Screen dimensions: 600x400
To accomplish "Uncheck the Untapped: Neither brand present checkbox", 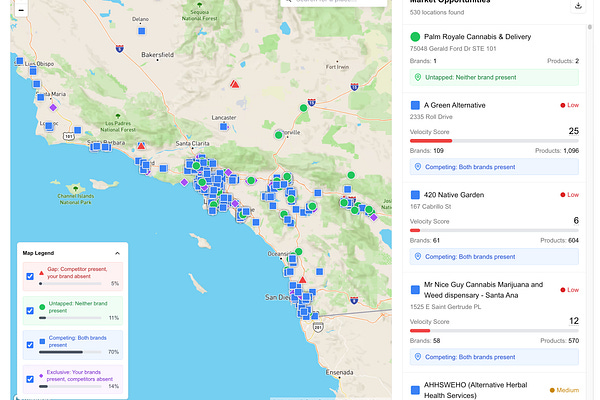I will coord(30,310).
